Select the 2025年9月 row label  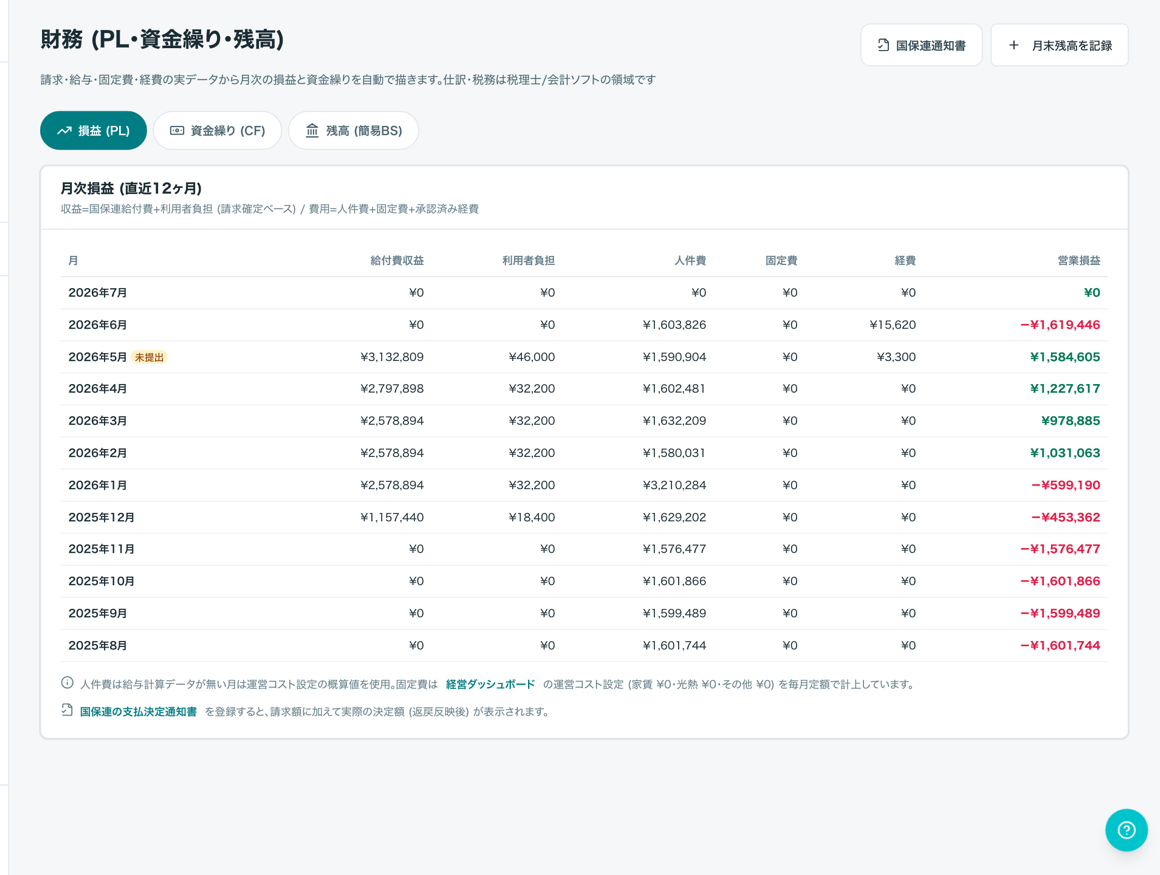point(98,613)
